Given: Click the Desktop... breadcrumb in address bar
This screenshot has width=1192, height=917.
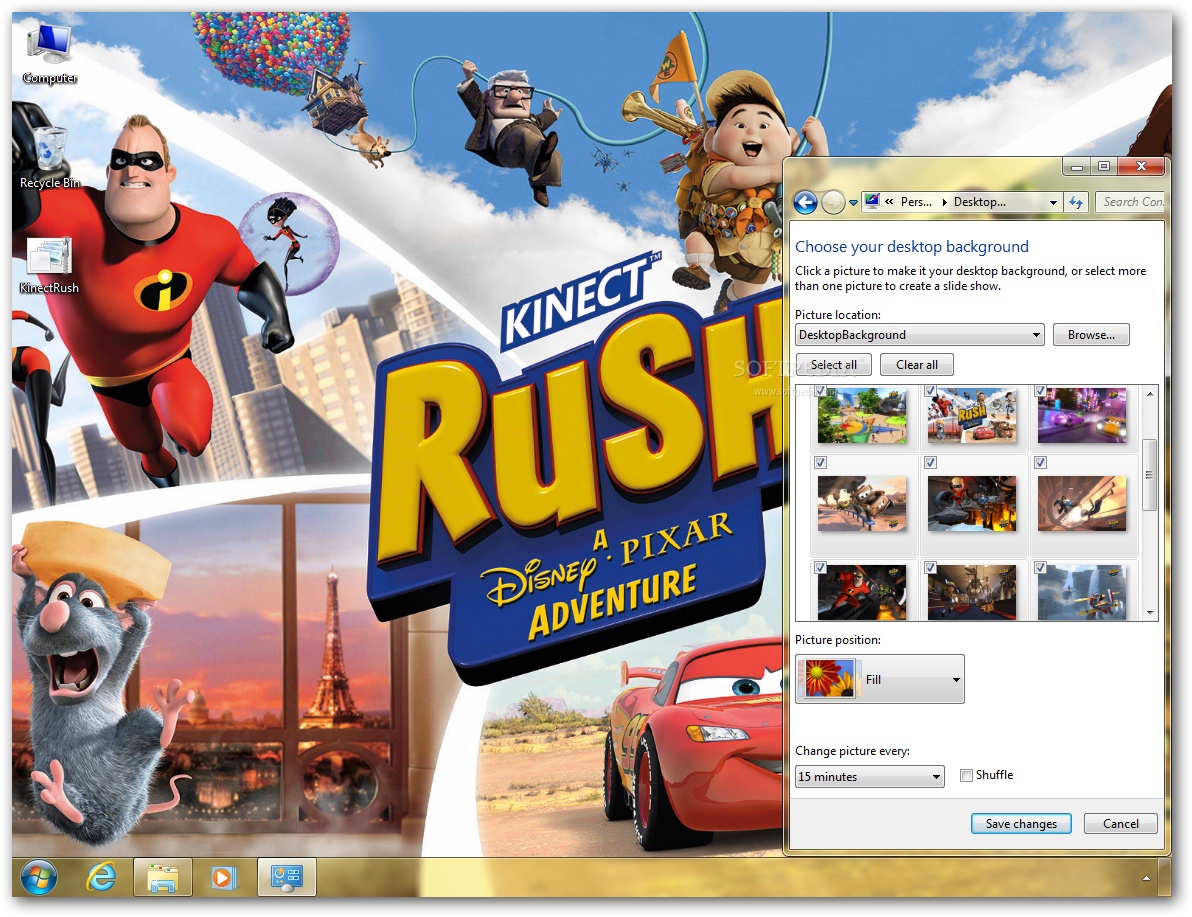Looking at the screenshot, I should [x=979, y=202].
